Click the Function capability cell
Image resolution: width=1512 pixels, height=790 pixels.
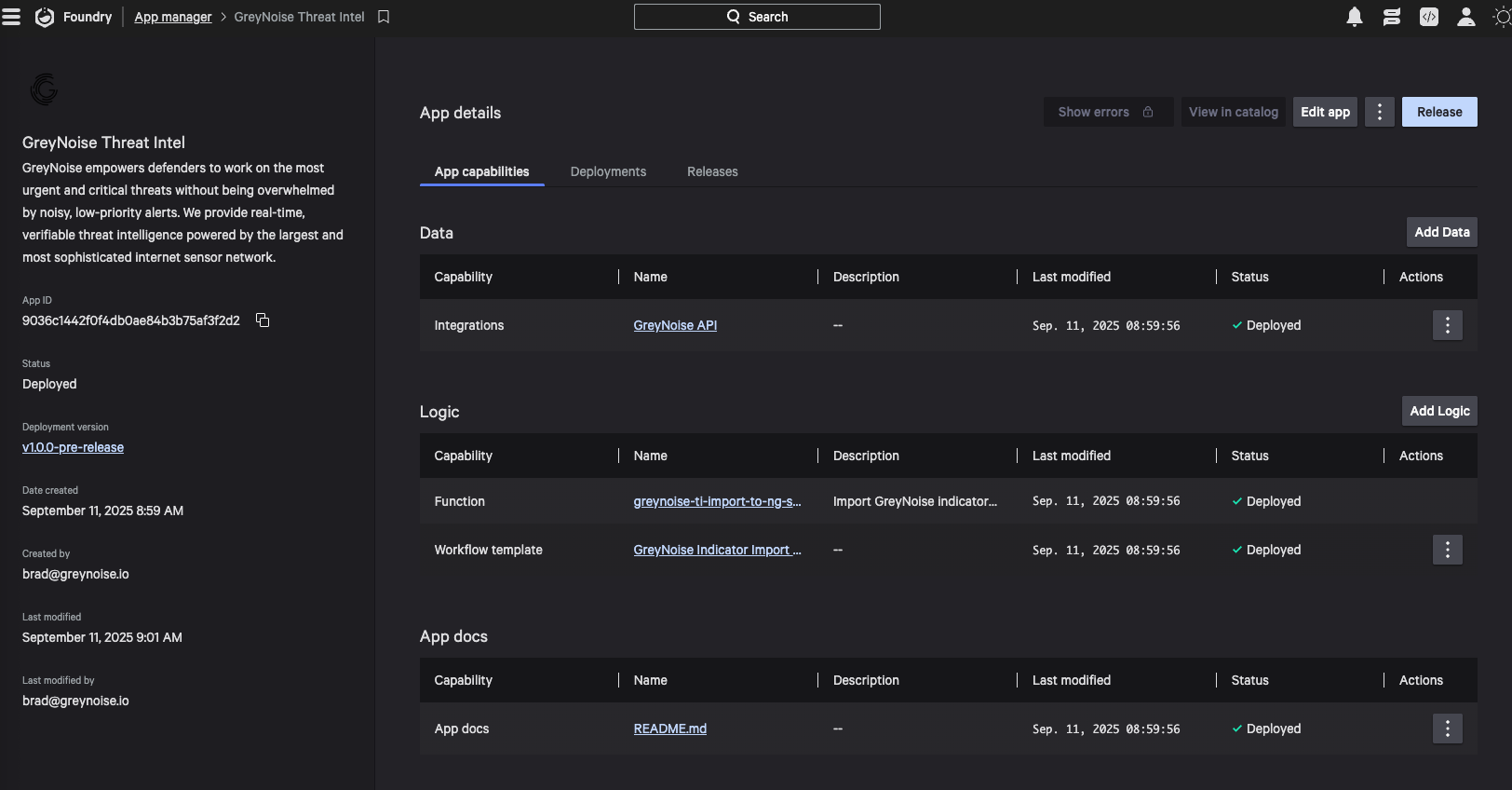click(460, 501)
